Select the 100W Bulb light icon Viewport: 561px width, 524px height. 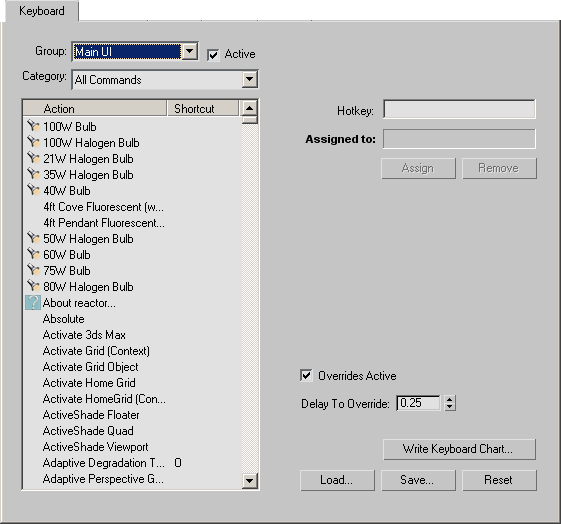[x=33, y=126]
